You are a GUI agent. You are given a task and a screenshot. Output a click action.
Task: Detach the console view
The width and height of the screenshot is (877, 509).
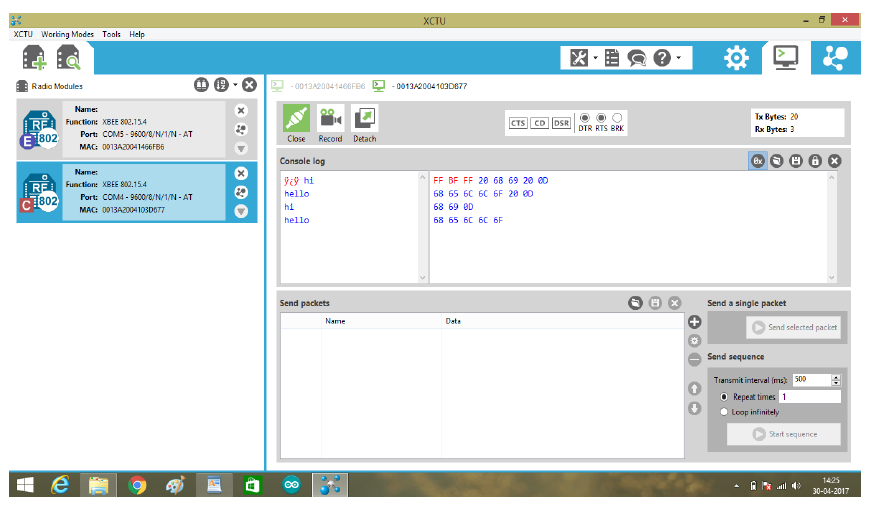[365, 124]
